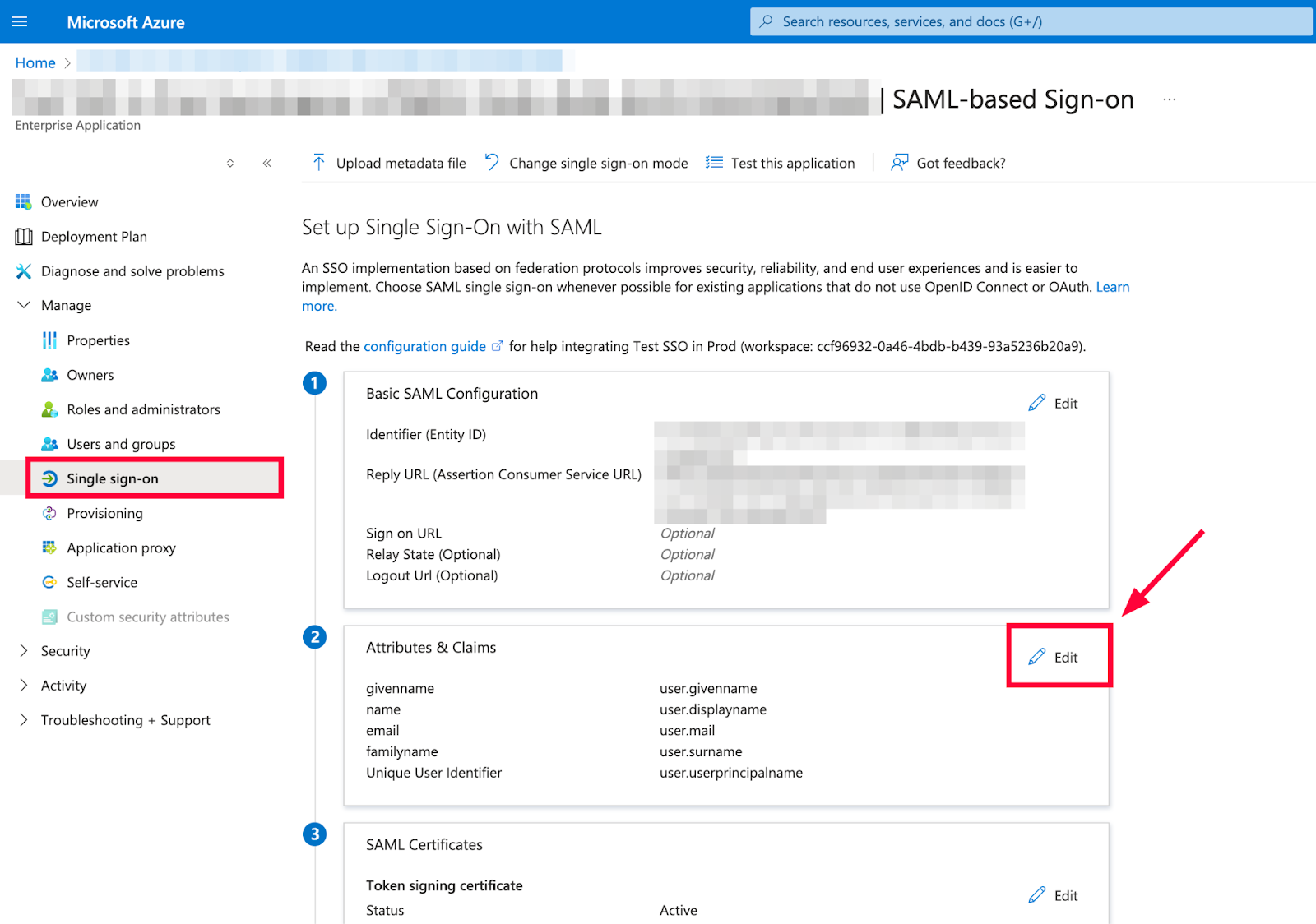
Task: Select Custom security attributes item
Action: (x=148, y=617)
